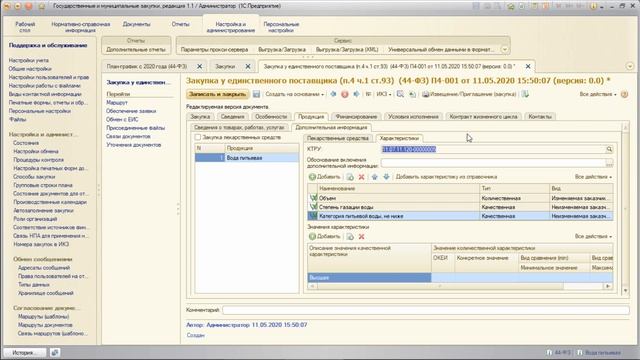Viewport: 640px width, 360px height.
Task: Click the document magnifier icon after ИКЗ
Action: coord(400,94)
